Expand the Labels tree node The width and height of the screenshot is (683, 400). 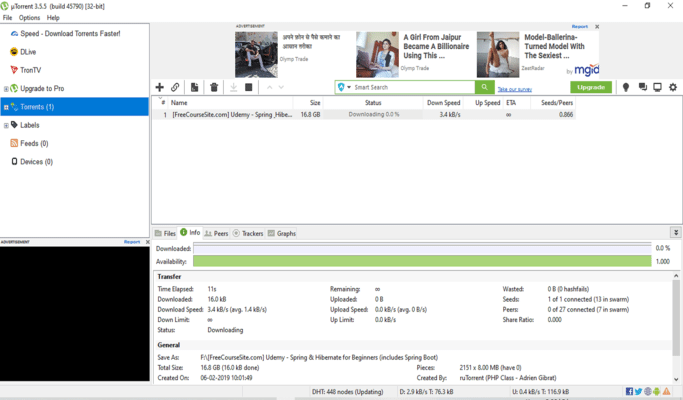click(6, 125)
